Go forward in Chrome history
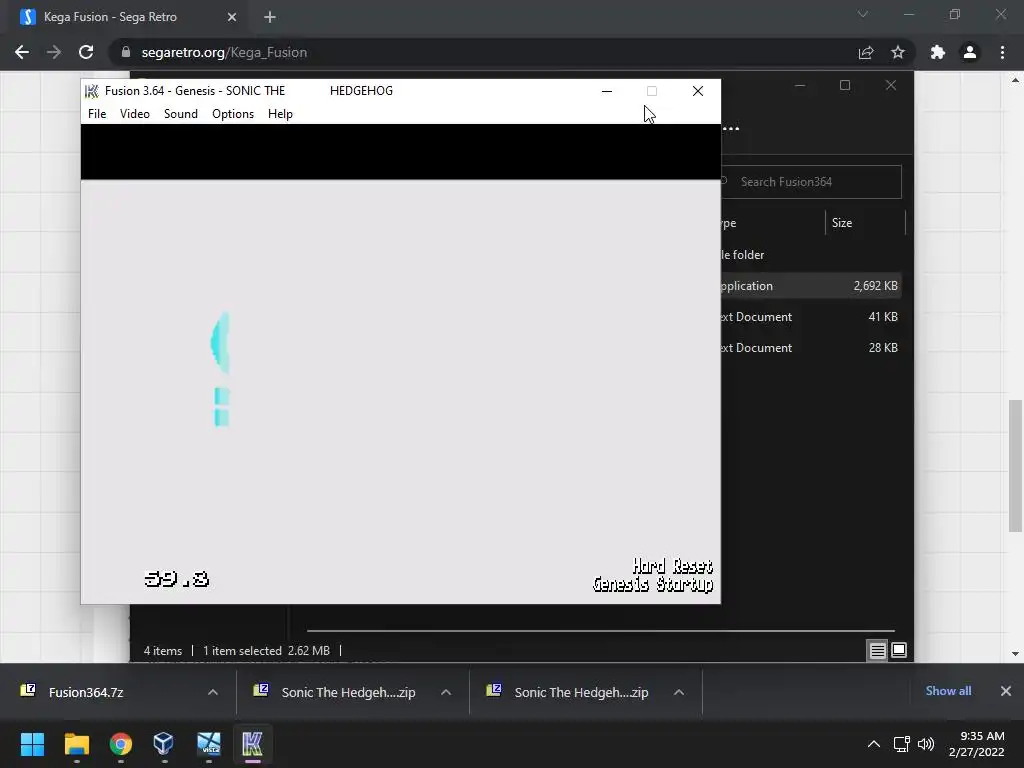 [x=54, y=52]
